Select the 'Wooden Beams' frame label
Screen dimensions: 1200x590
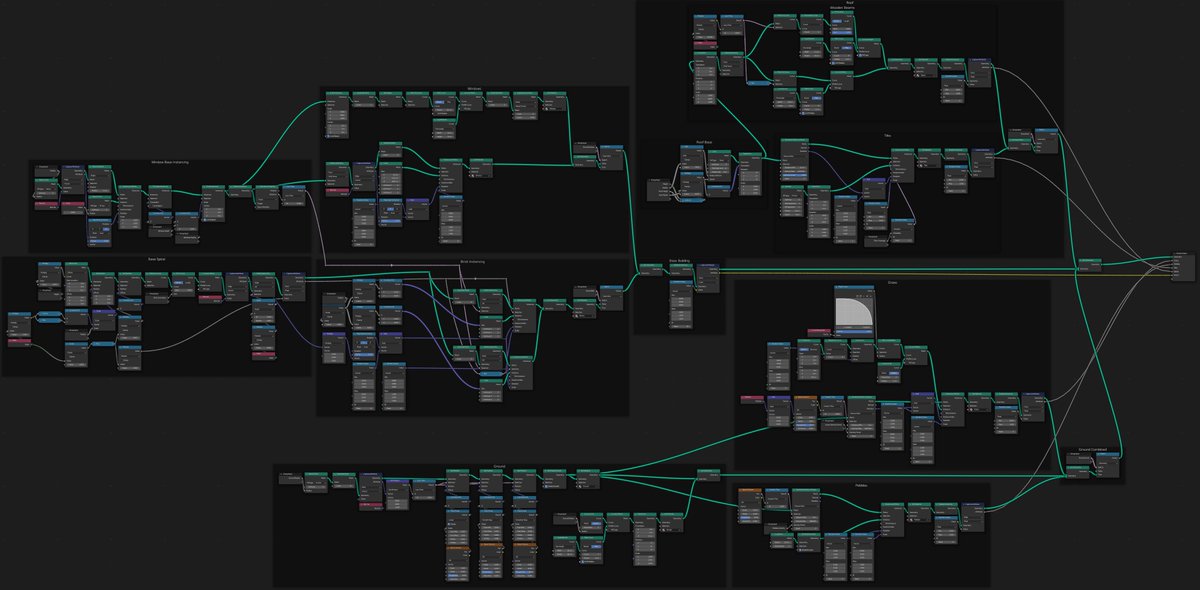[x=843, y=10]
